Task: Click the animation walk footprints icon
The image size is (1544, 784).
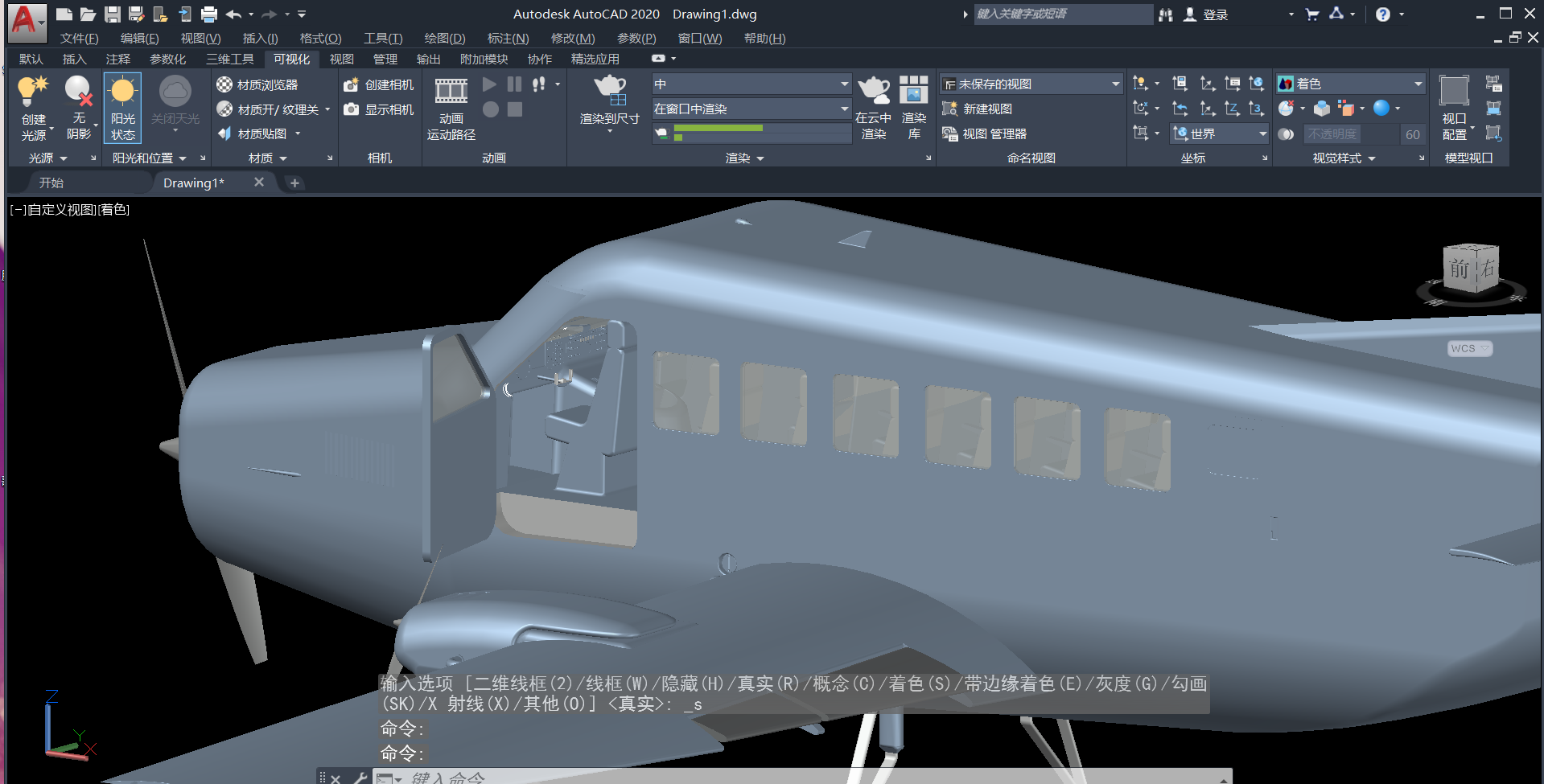Action: (x=539, y=84)
